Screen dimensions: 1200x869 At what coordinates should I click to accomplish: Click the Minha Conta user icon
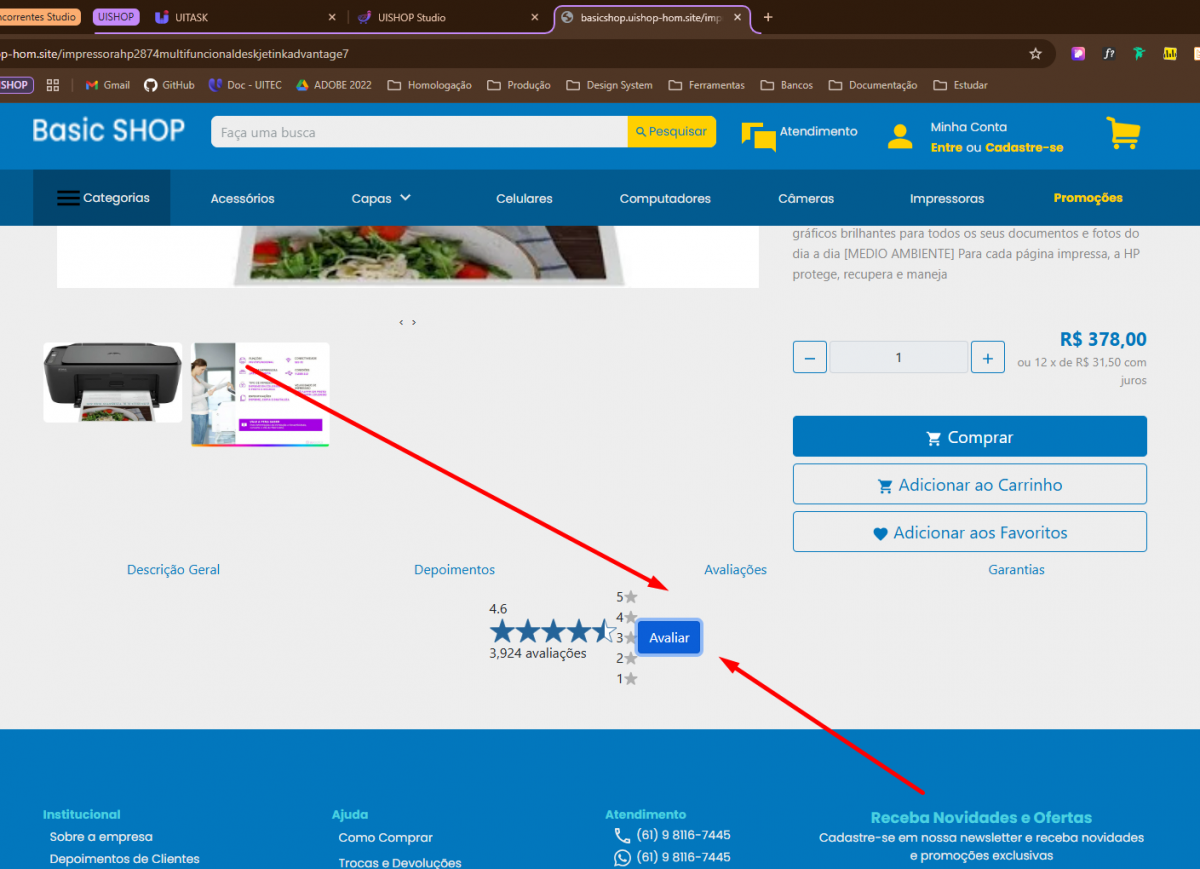click(x=900, y=136)
